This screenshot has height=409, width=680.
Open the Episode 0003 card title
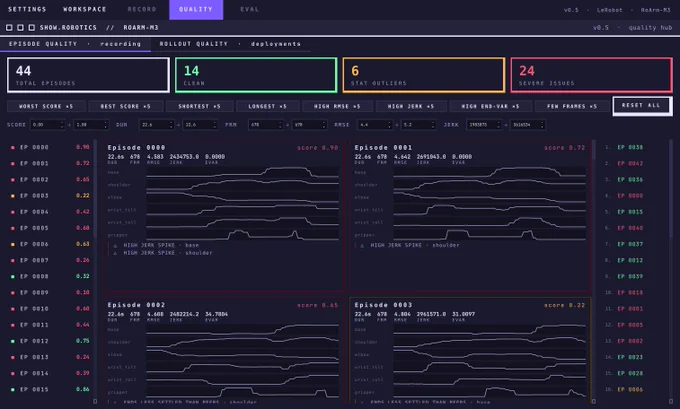[383, 305]
